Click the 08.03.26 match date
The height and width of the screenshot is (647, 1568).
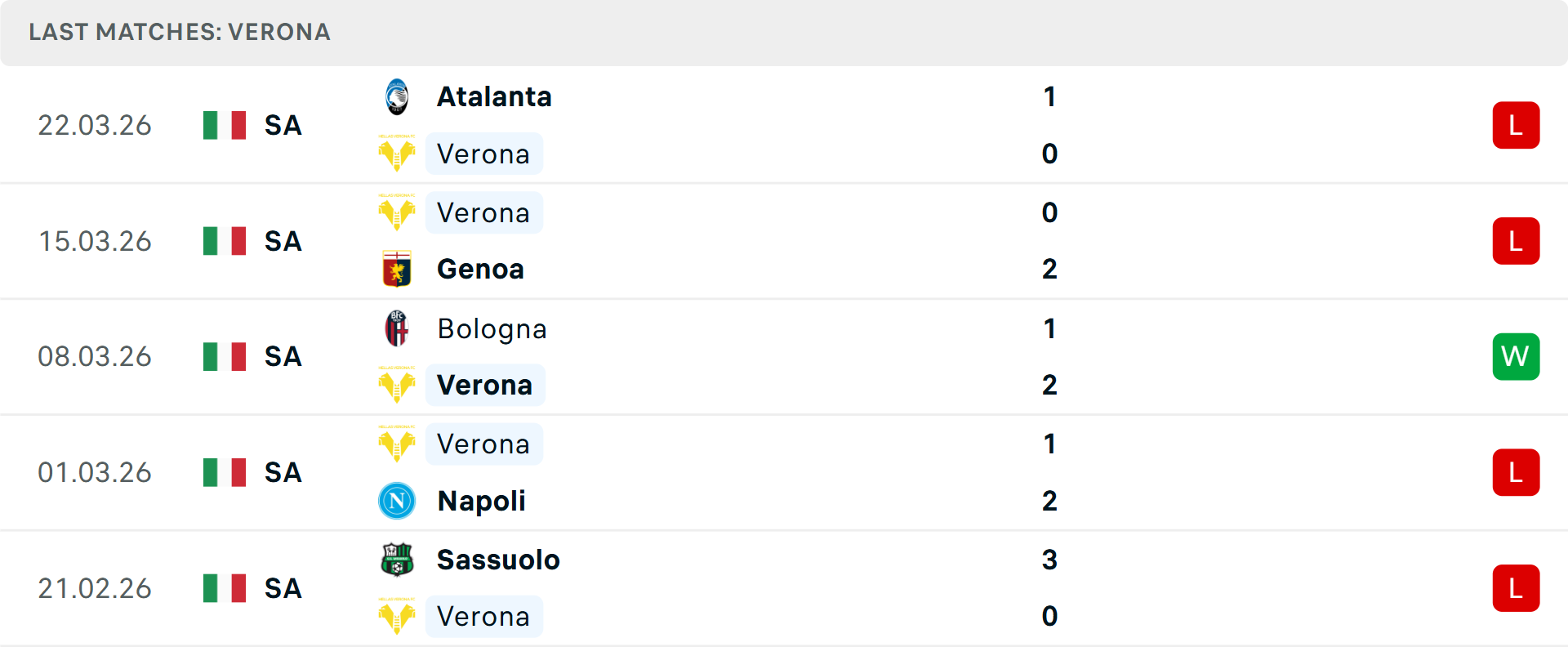[x=95, y=356]
